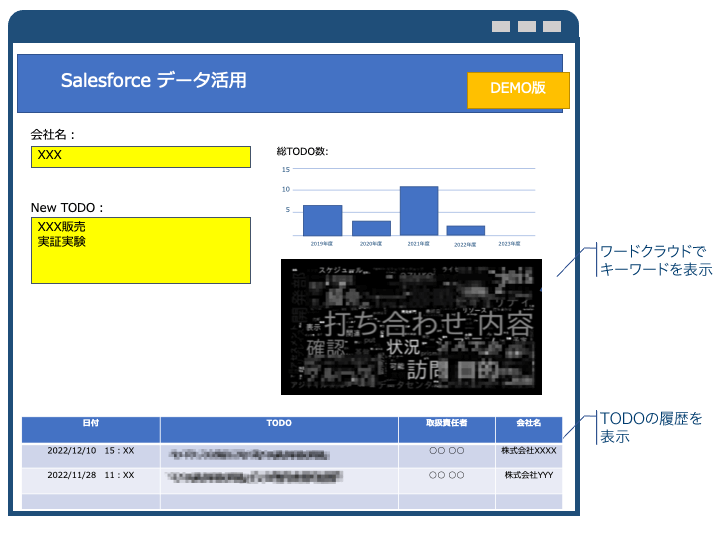
Task: Click the 取扱責任者 column header
Action: [447, 429]
